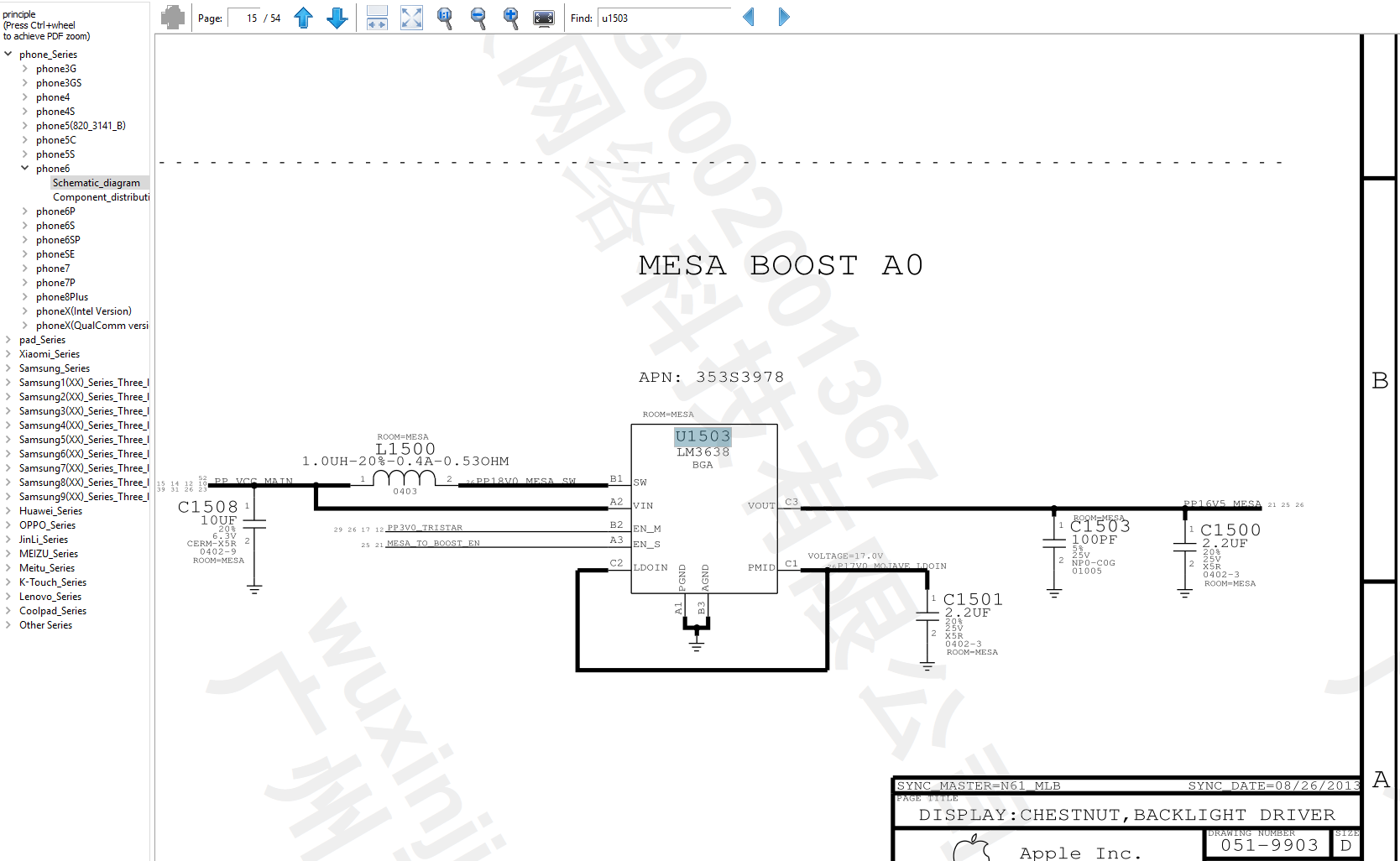The image size is (1400, 861).
Task: Expand the Huawei_Series node
Action: point(8,511)
